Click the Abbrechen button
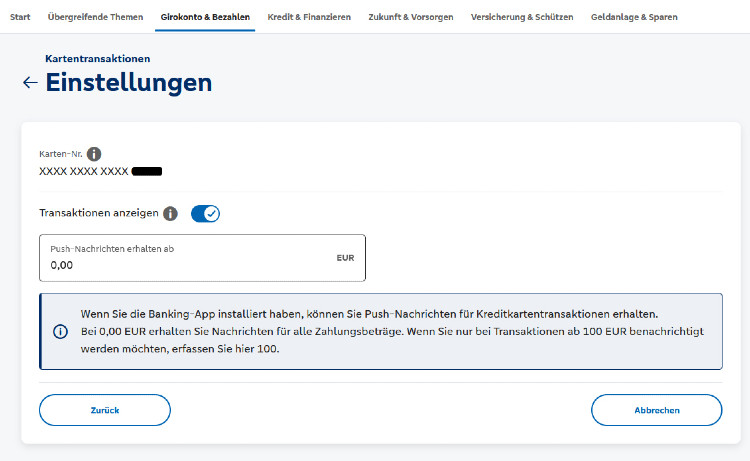Viewport: 750px width, 461px height. 657,410
